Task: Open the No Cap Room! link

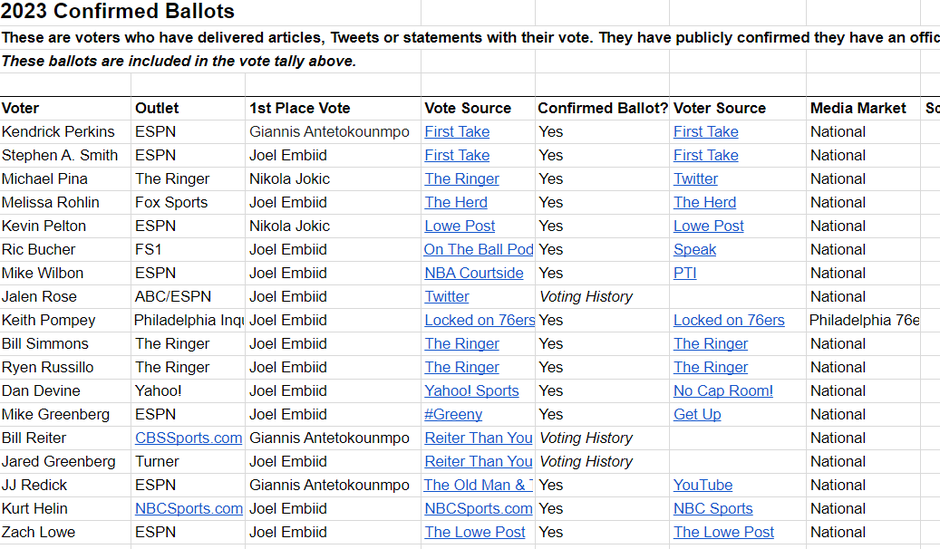Action: (723, 391)
